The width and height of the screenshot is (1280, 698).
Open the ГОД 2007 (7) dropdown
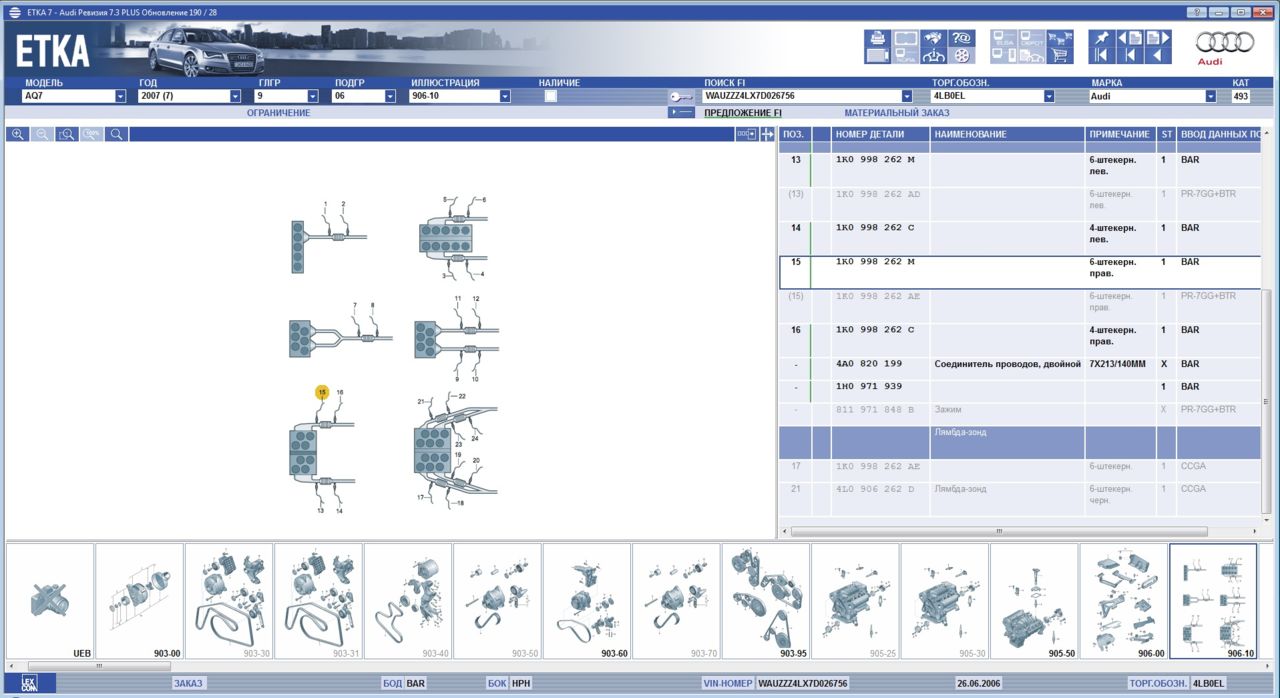click(235, 97)
